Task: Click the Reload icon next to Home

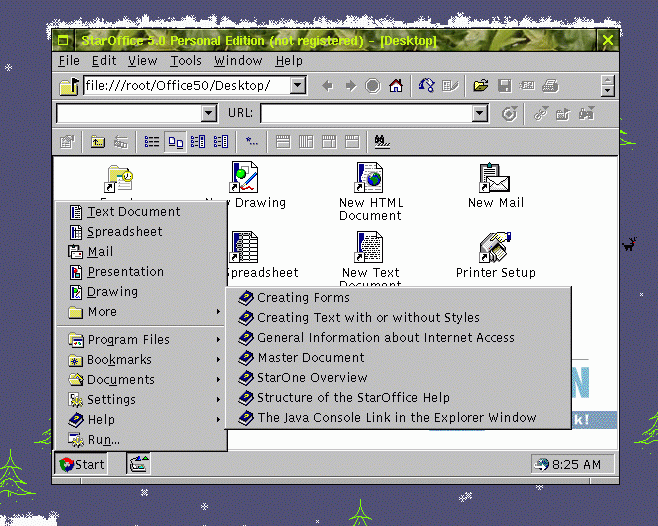Action: [426, 86]
